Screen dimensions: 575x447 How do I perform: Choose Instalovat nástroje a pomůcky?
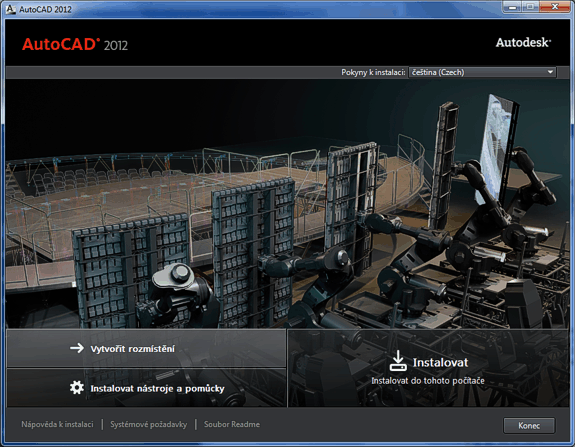coord(146,388)
